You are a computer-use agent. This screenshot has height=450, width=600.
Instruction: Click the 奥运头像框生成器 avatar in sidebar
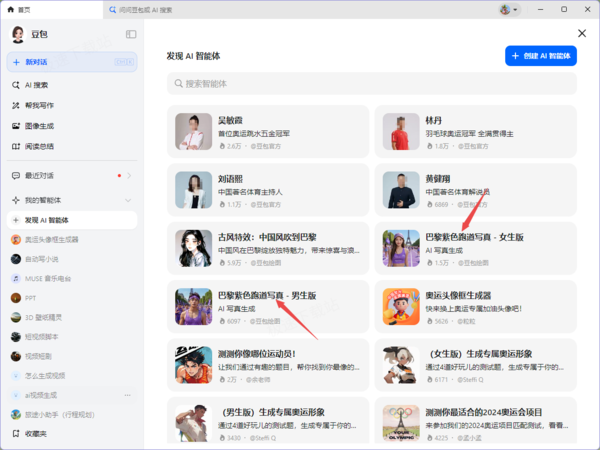pyautogui.click(x=16, y=240)
